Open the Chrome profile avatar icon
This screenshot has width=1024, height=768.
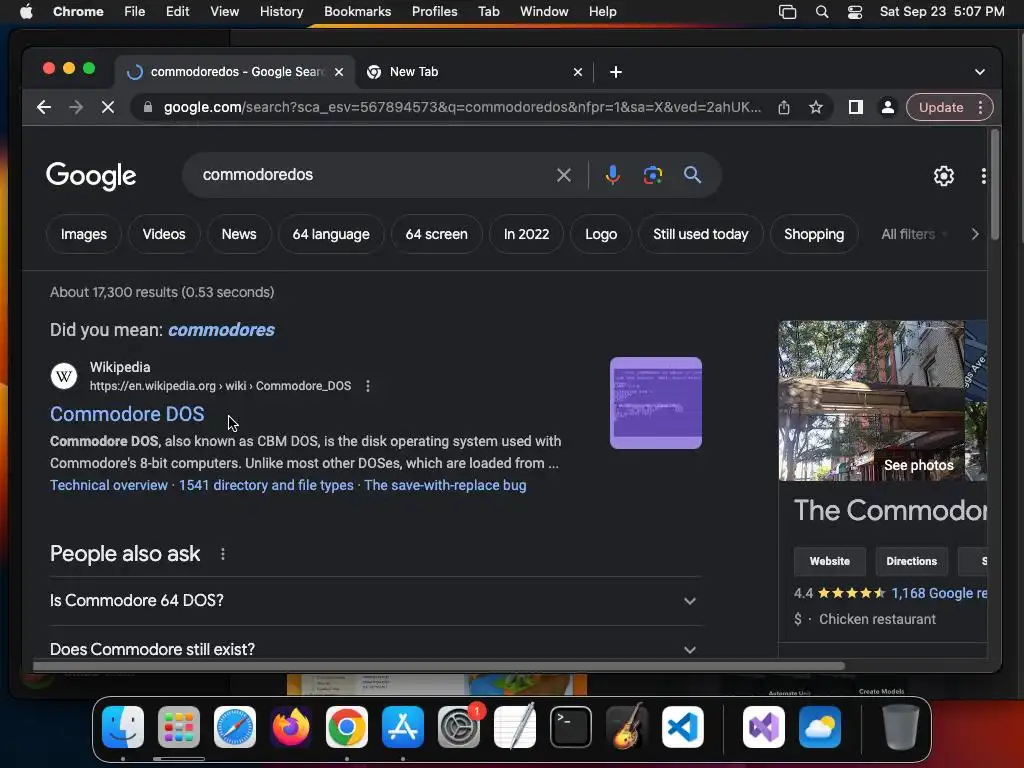point(888,107)
